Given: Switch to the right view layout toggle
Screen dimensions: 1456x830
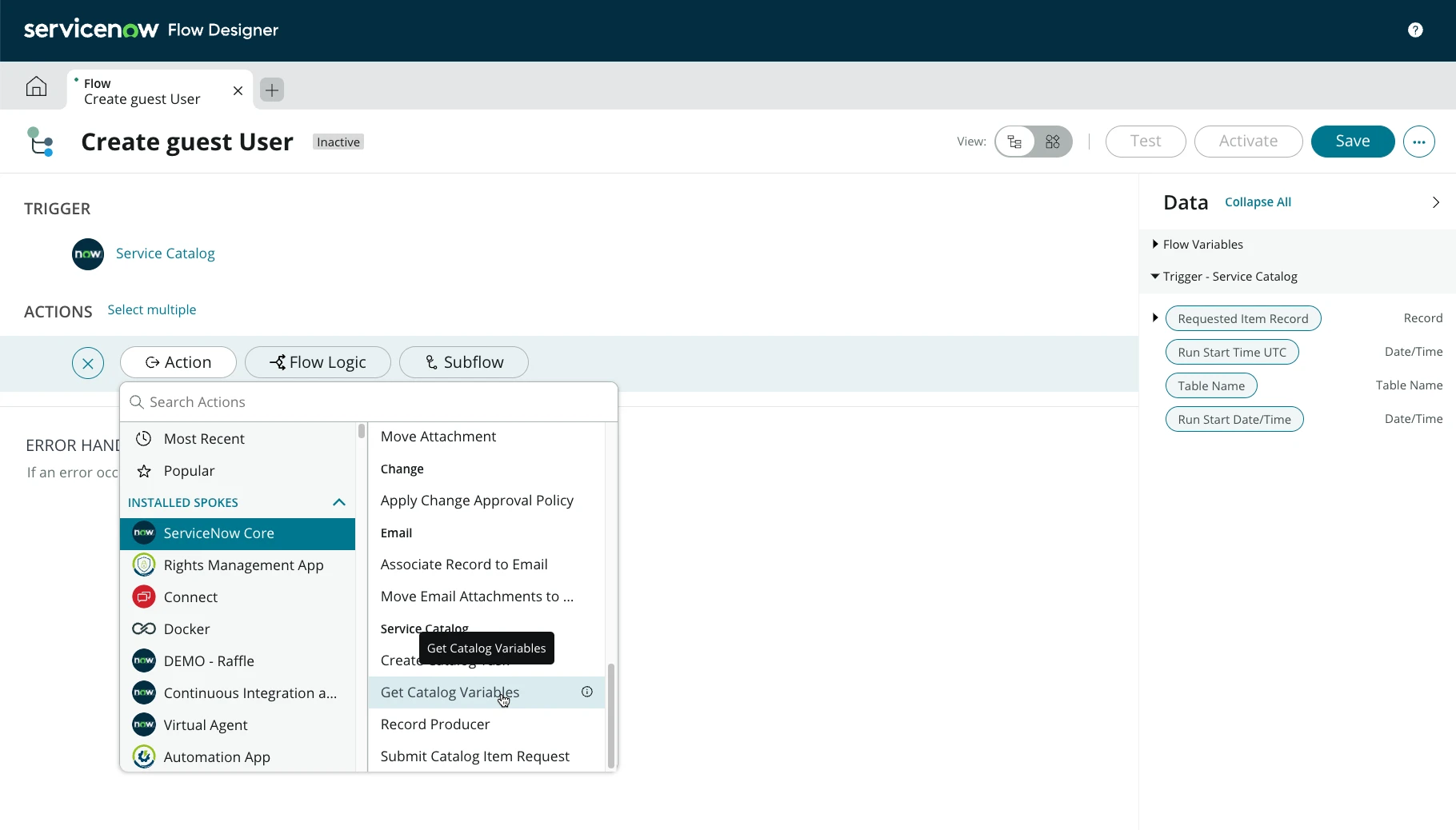Looking at the screenshot, I should click(1053, 142).
